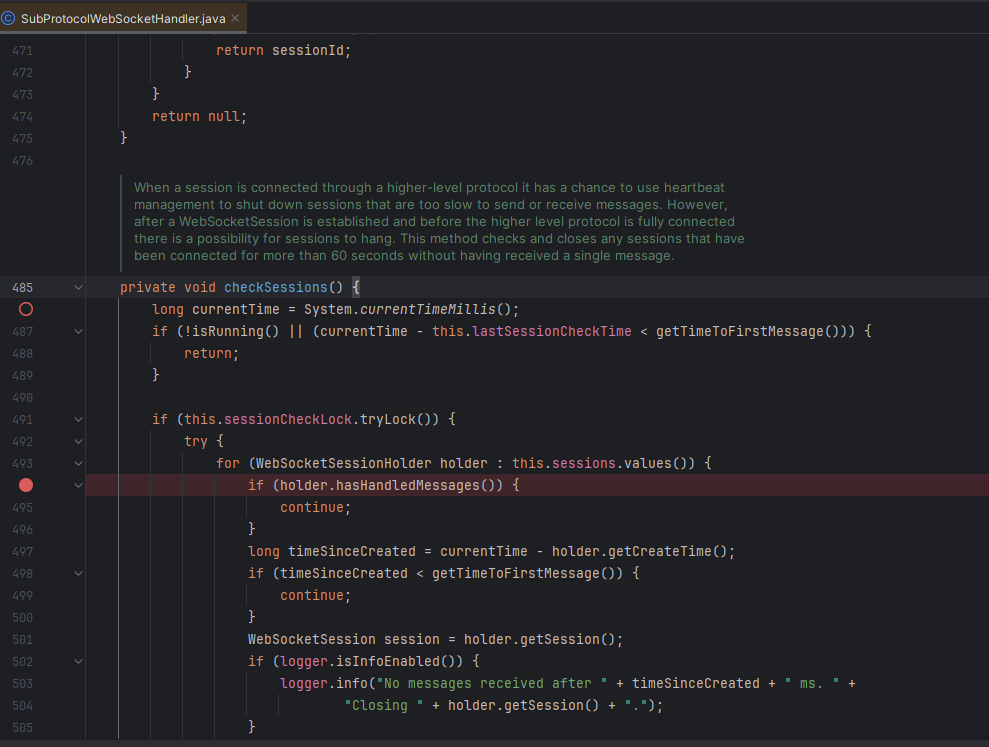This screenshot has height=747, width=989.
Task: Click the lastSessionCheckTime field reference
Action: 552,331
